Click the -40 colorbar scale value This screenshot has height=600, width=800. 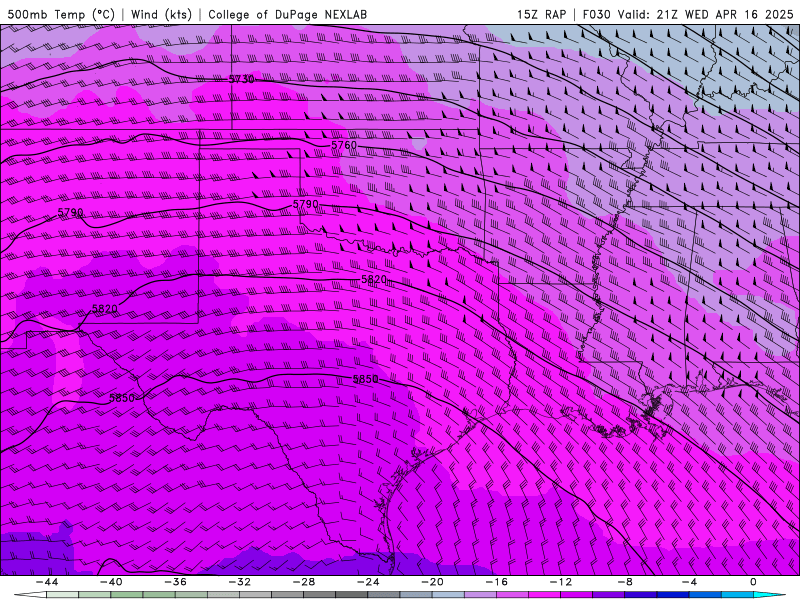point(111,582)
